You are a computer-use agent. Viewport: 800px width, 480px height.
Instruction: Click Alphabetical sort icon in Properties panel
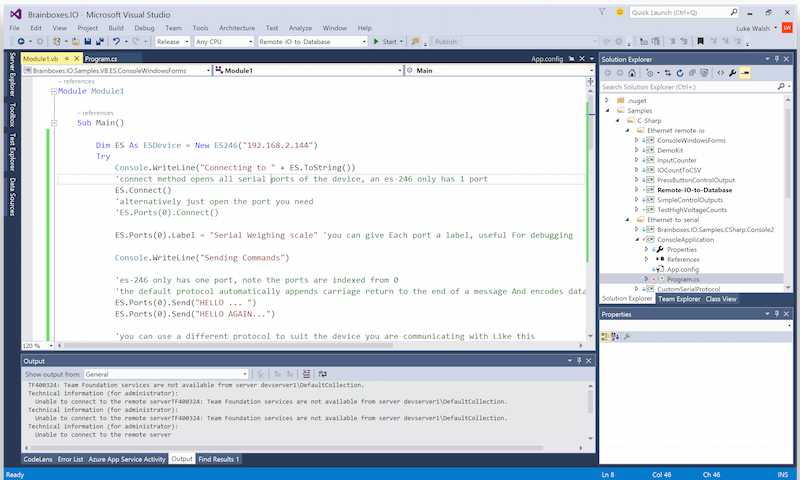615,336
